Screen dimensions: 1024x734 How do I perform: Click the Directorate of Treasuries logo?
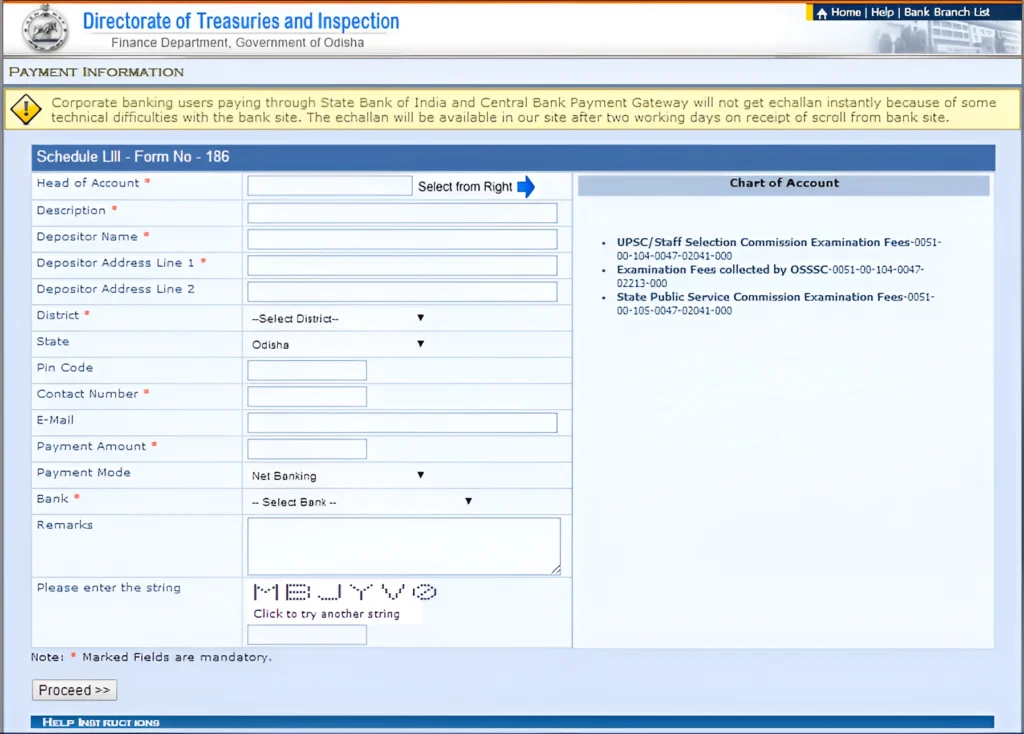(x=42, y=28)
